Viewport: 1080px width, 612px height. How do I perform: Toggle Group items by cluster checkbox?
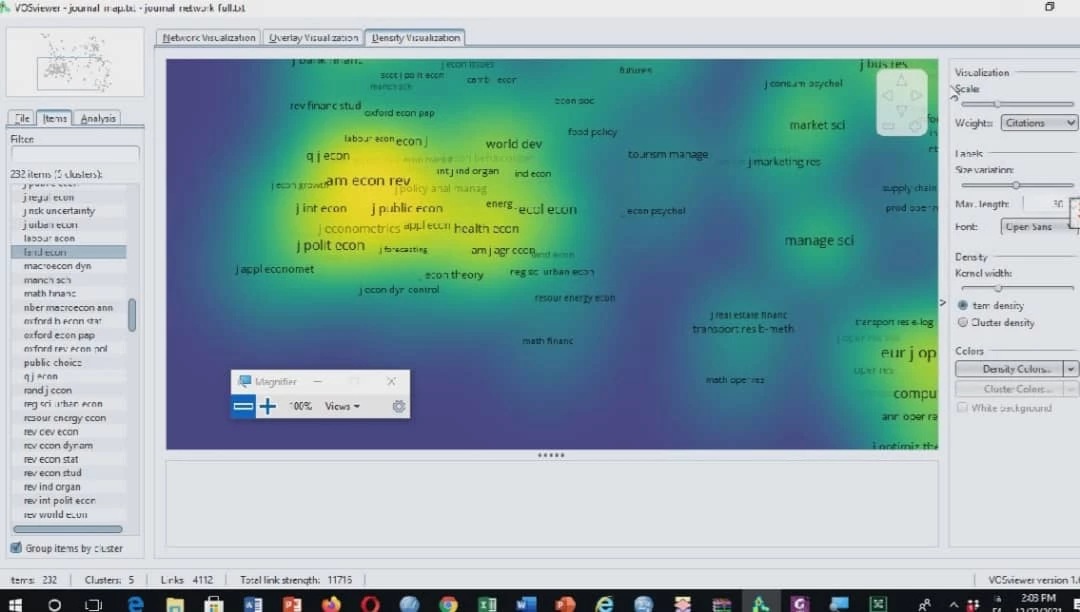[x=16, y=548]
